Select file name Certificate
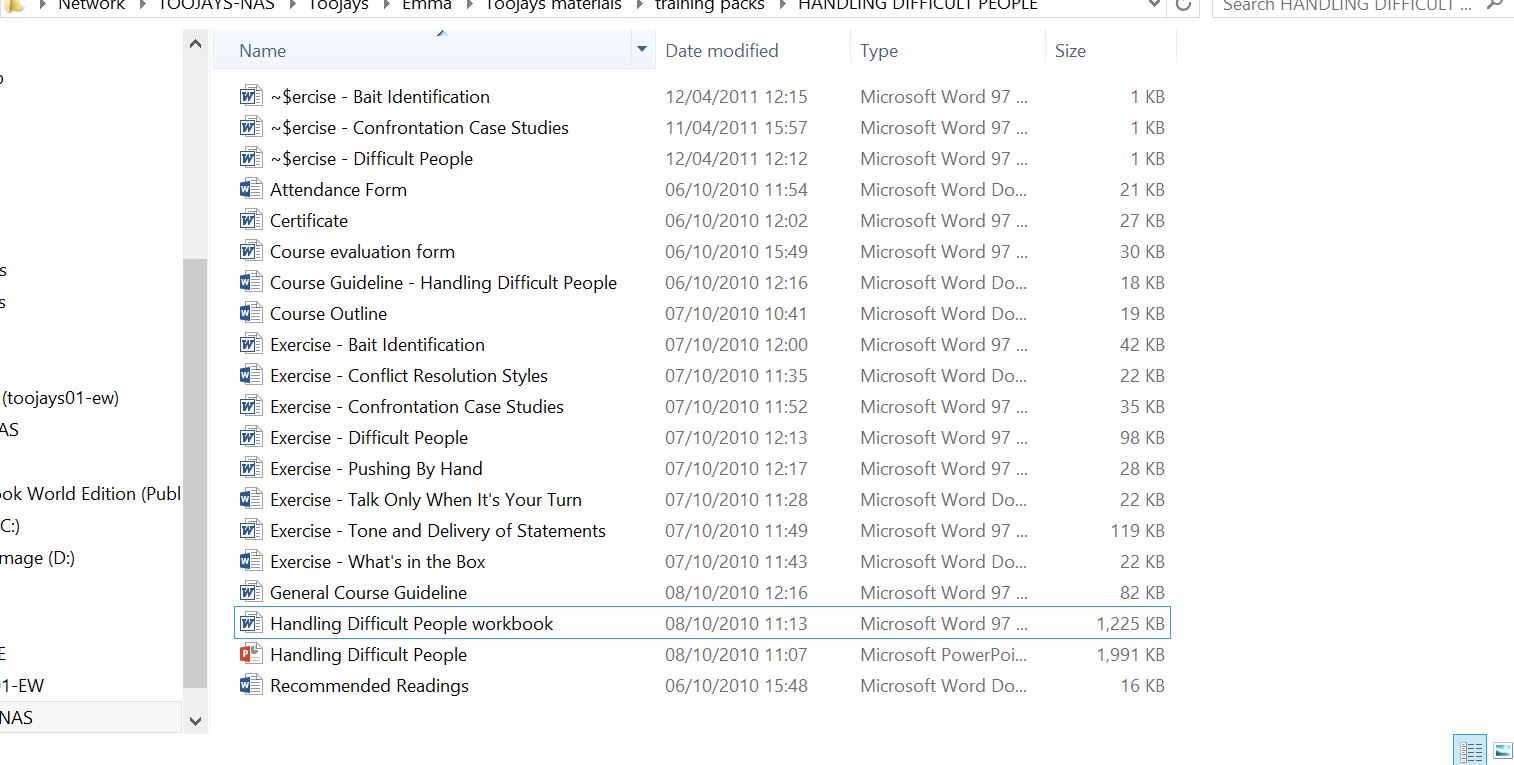The height and width of the screenshot is (765, 1514). point(309,220)
